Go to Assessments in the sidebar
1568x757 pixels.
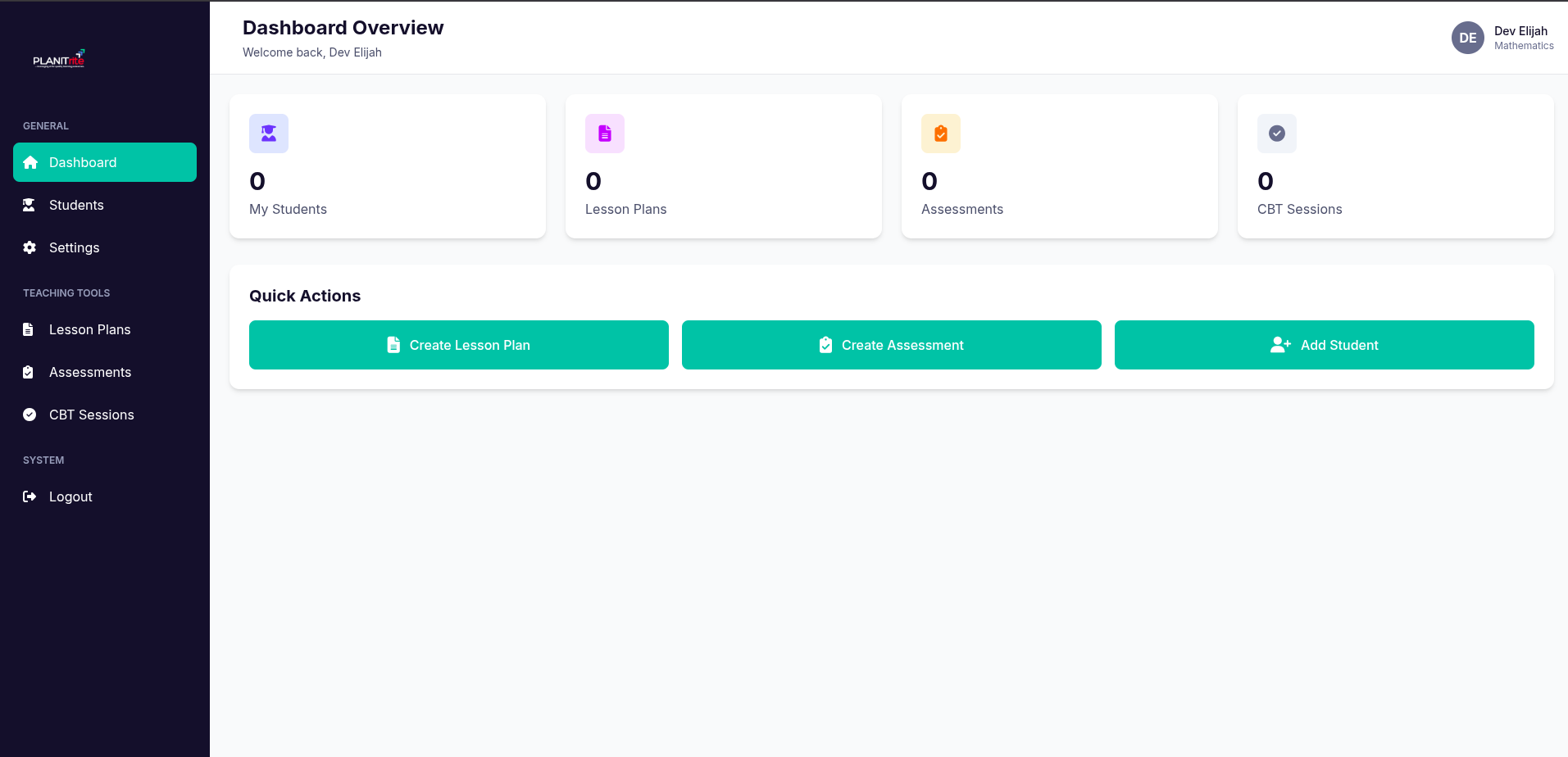coord(89,372)
